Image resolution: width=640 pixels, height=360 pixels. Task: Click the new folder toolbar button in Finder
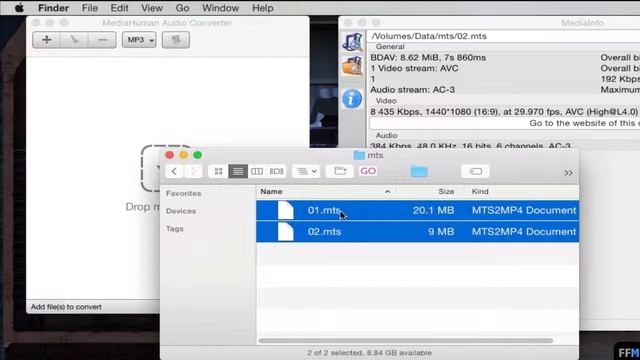tap(340, 171)
